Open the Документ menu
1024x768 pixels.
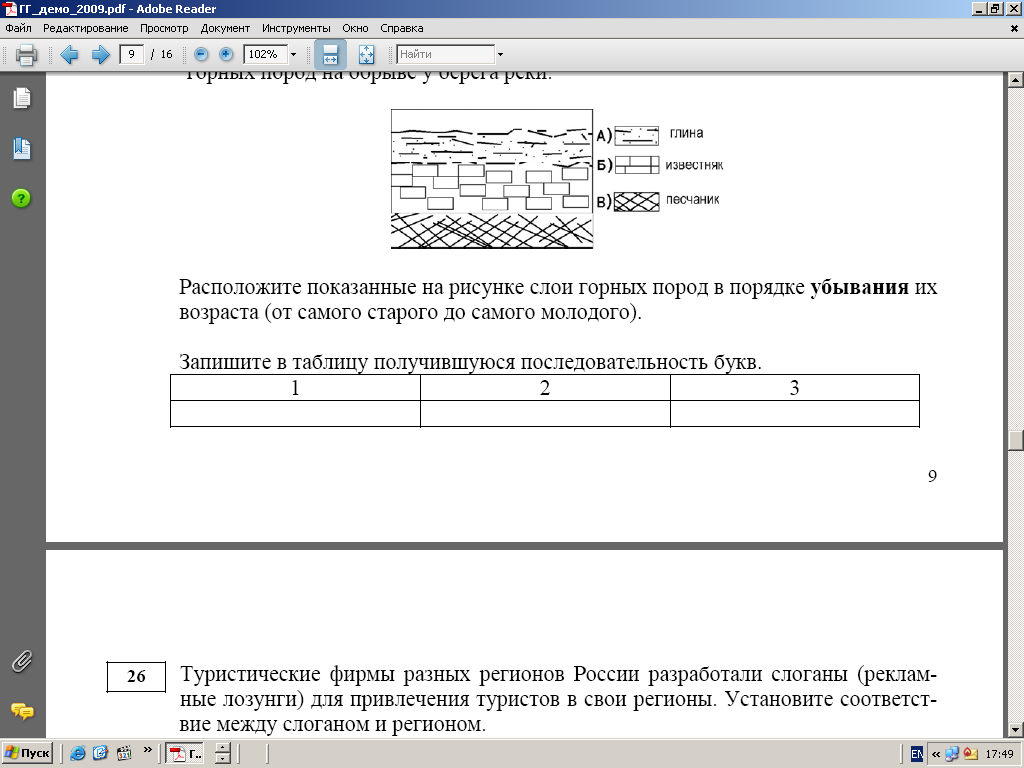[225, 28]
